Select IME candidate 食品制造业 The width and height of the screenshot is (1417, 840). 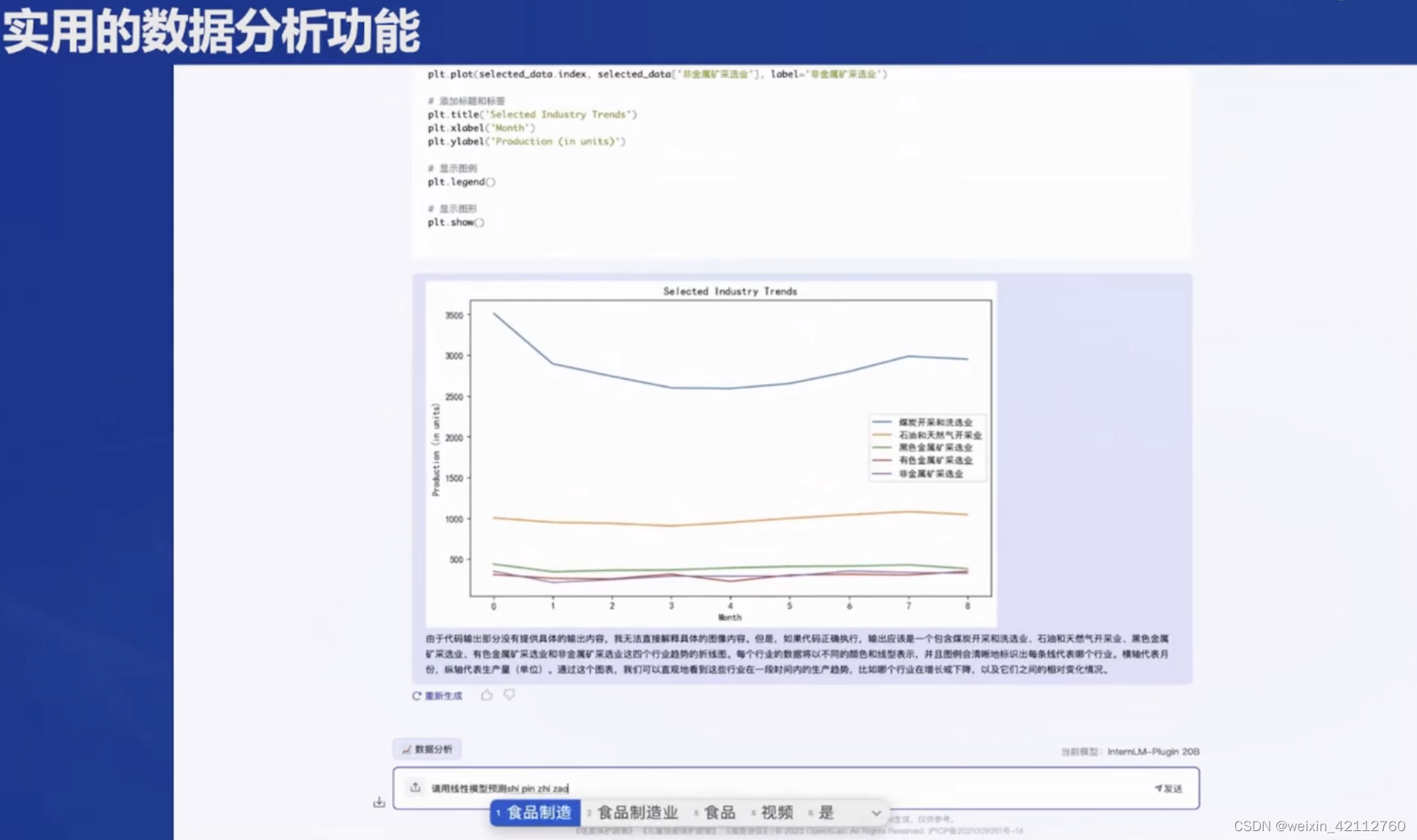point(634,813)
